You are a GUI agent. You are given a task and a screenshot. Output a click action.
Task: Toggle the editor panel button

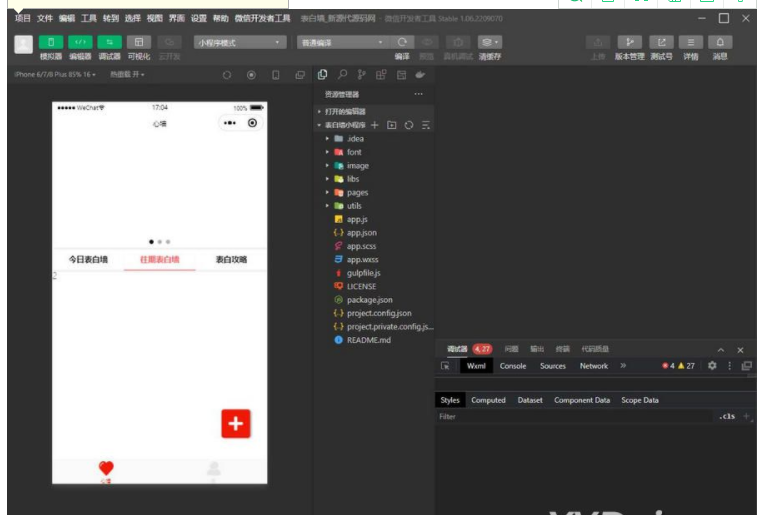tap(80, 42)
